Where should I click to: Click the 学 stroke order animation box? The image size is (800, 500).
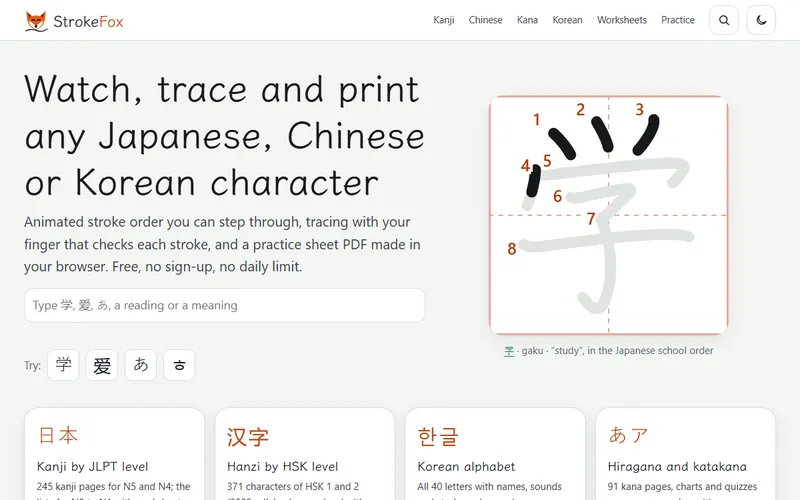coord(608,215)
